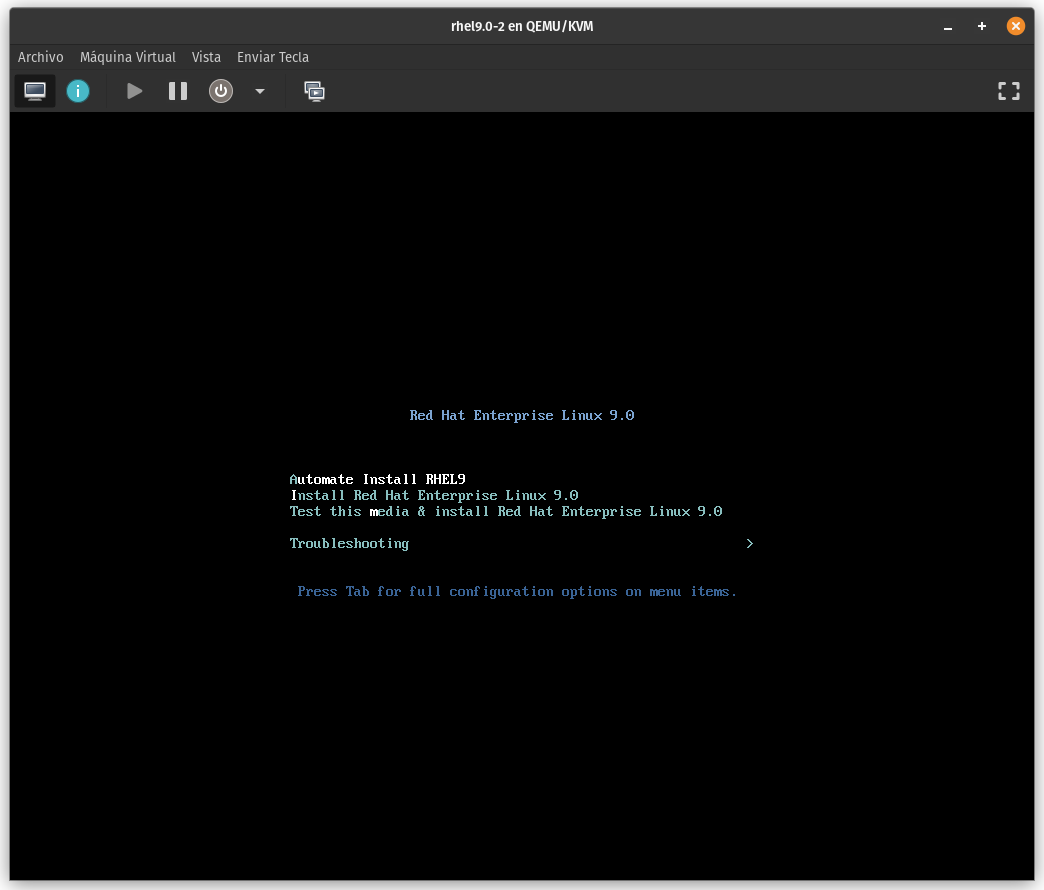Expand the Troubleshooting submenu arrow
The height and width of the screenshot is (890, 1044).
click(750, 544)
